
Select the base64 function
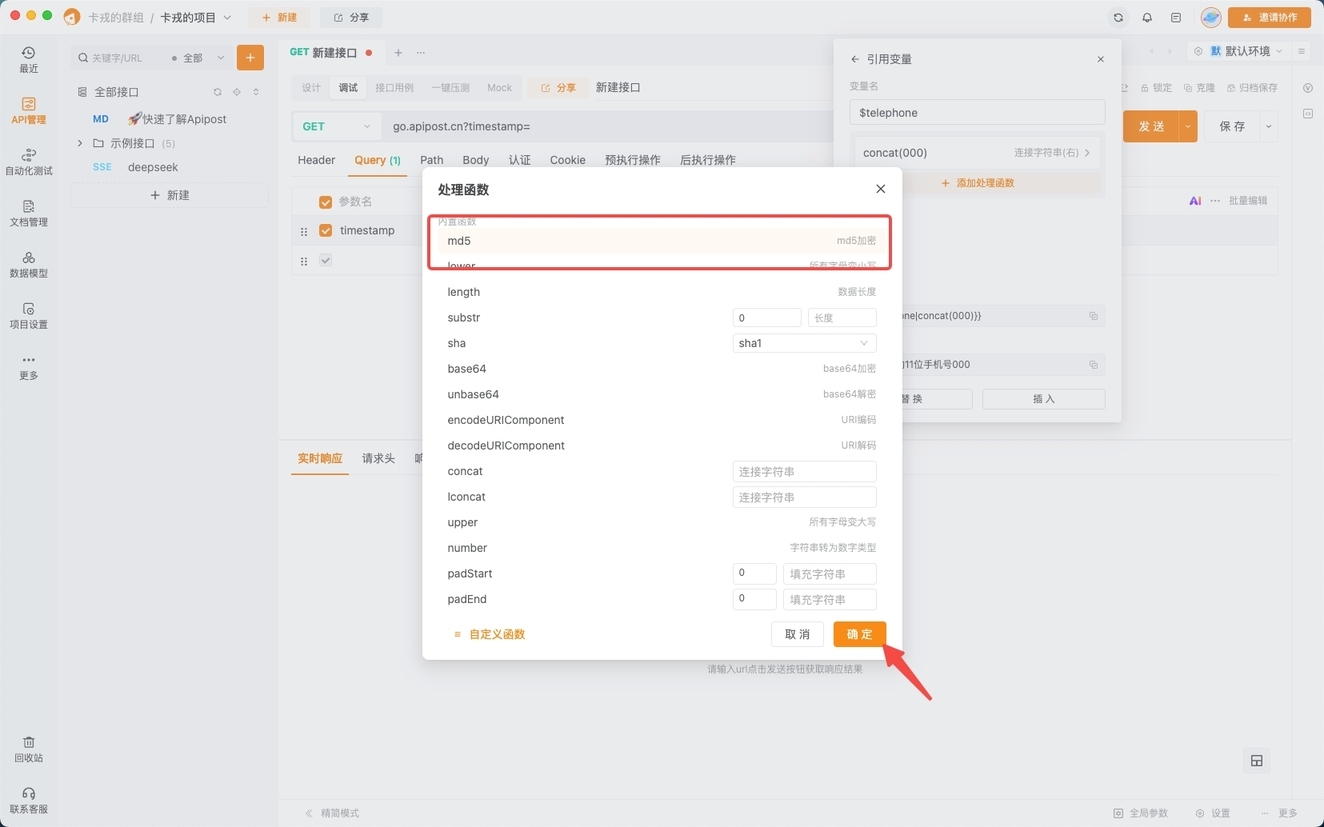click(662, 369)
